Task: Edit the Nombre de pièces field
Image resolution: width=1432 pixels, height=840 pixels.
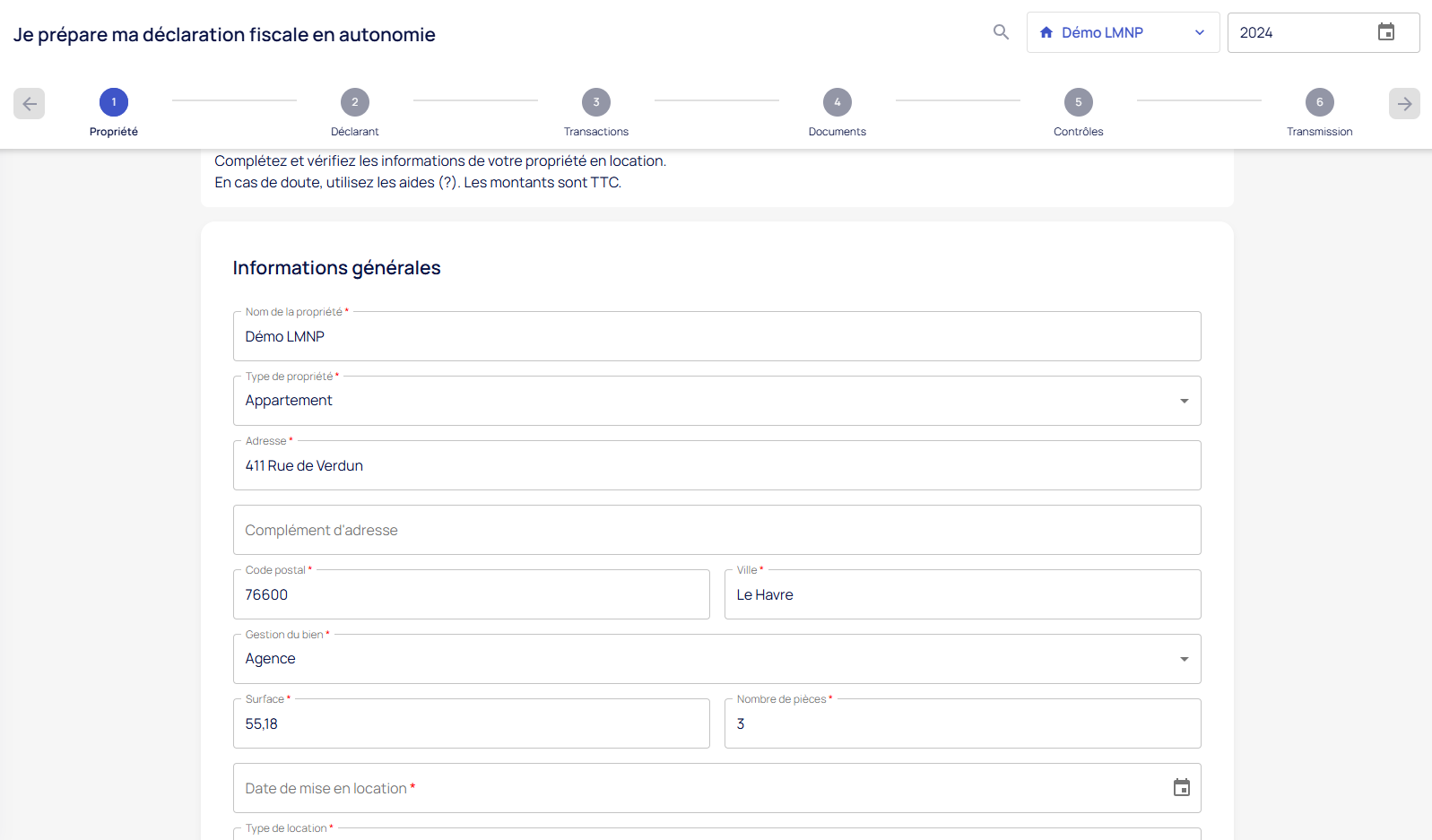Action: click(x=961, y=724)
